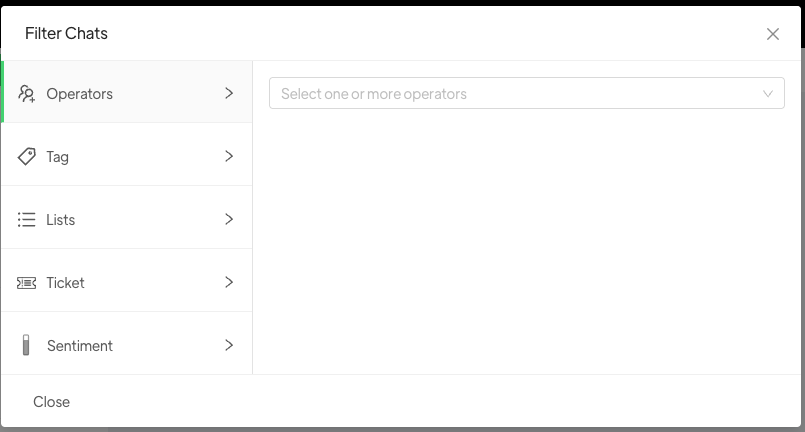Viewport: 805px width, 432px height.
Task: Close the Filter Chats dialog with X
Action: click(x=773, y=34)
